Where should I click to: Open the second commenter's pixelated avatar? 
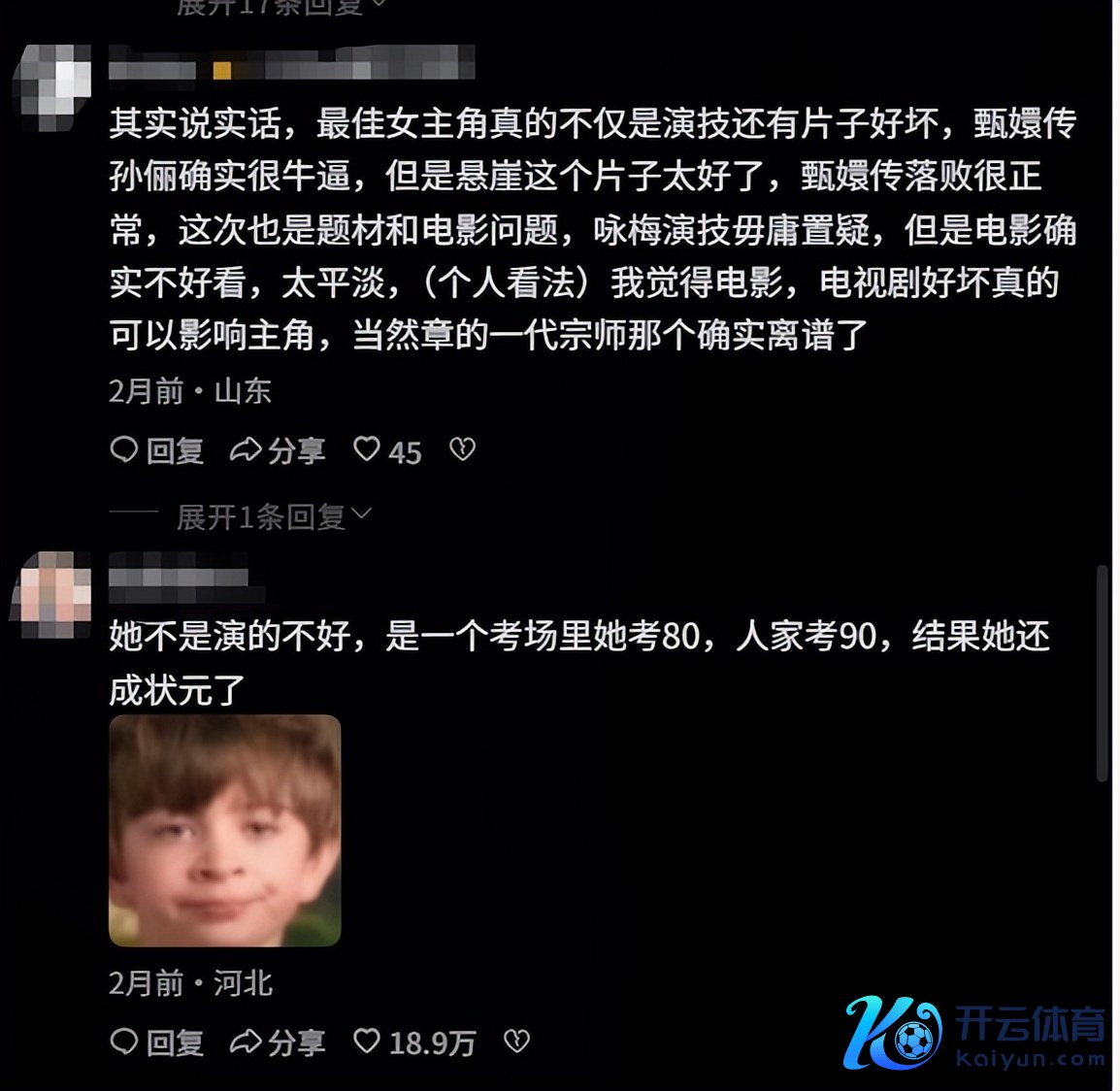pos(51,594)
